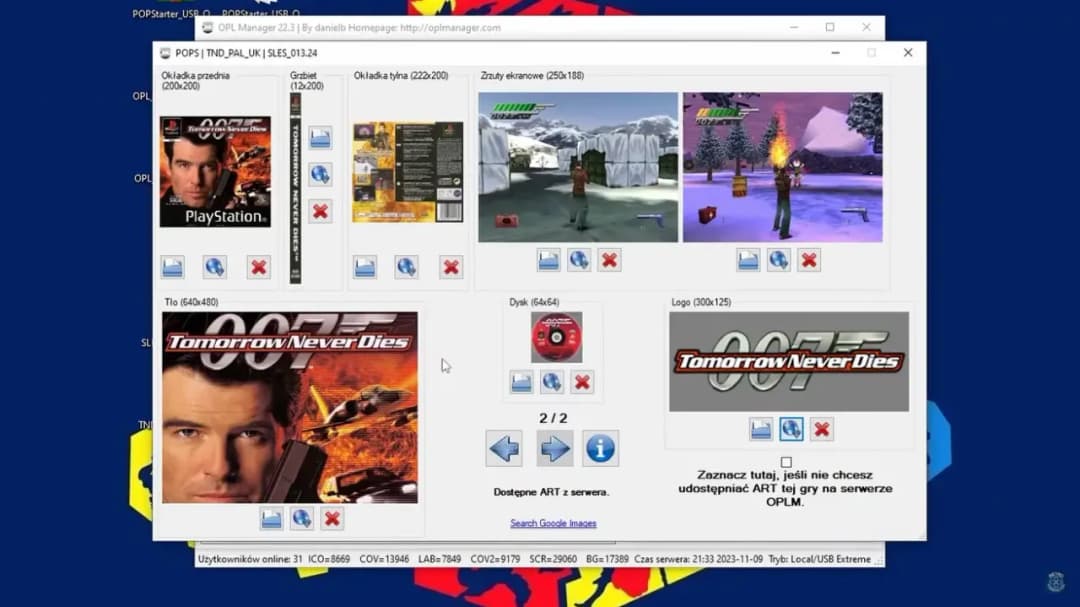Image resolution: width=1080 pixels, height=607 pixels.
Task: Delete the first screenshot
Action: point(608,259)
